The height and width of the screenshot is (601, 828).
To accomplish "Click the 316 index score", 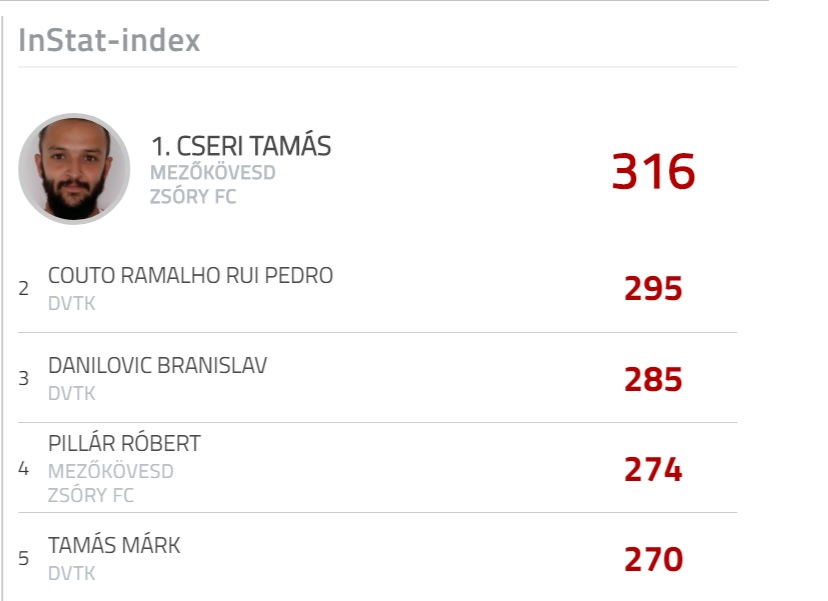I will tap(653, 171).
